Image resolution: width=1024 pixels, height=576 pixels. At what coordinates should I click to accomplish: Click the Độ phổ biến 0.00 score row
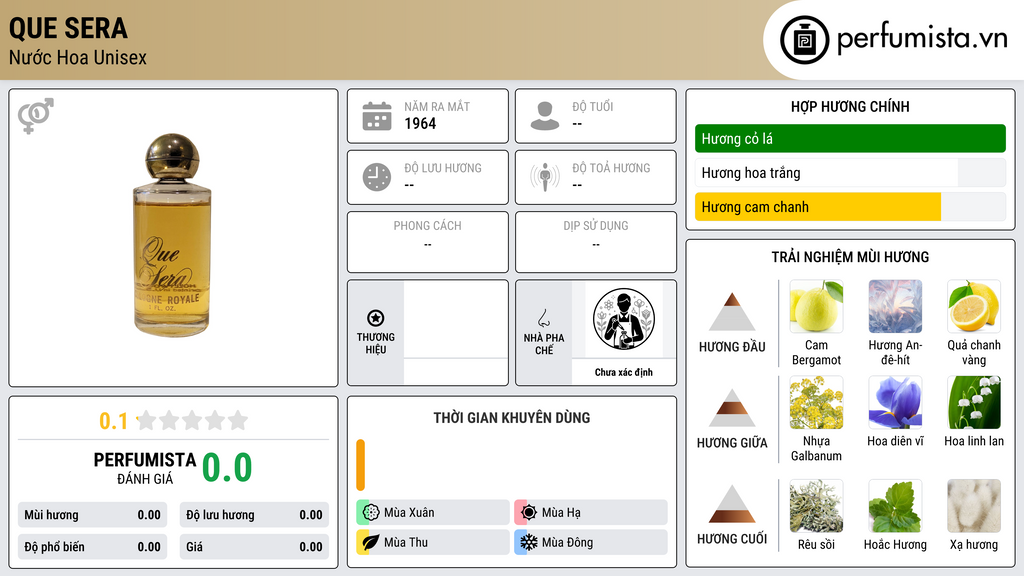(92, 547)
